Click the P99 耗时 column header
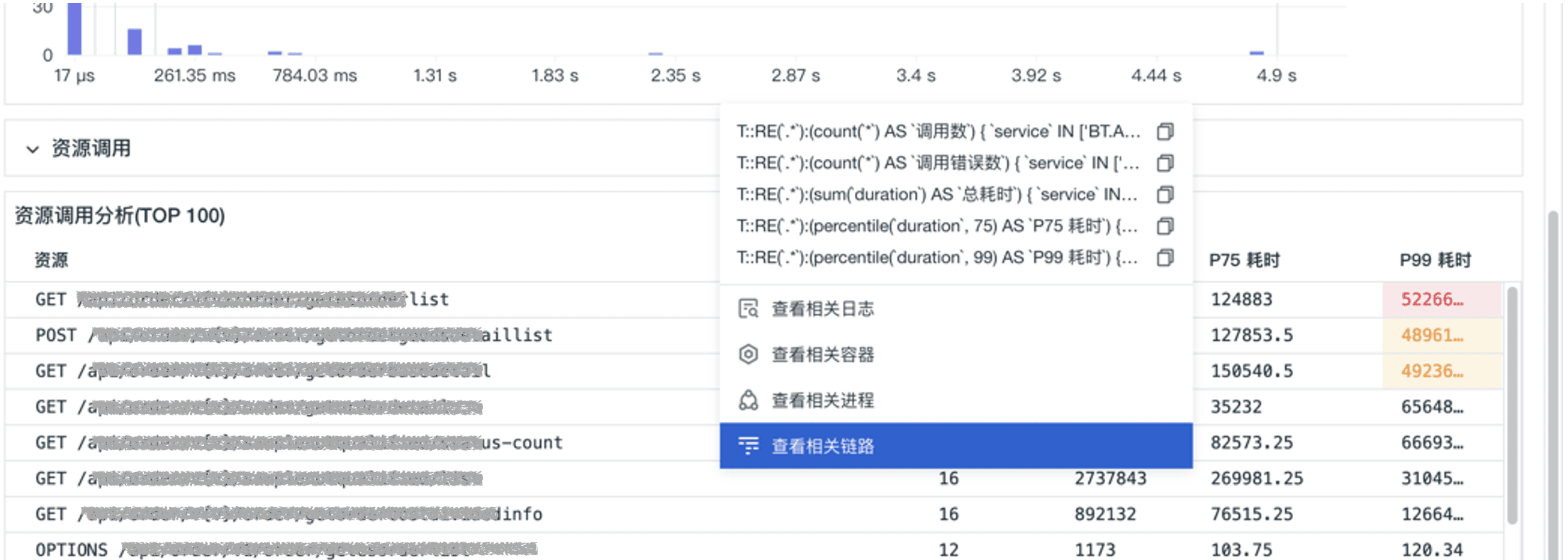Viewport: 1568px width, 560px height. [1435, 260]
